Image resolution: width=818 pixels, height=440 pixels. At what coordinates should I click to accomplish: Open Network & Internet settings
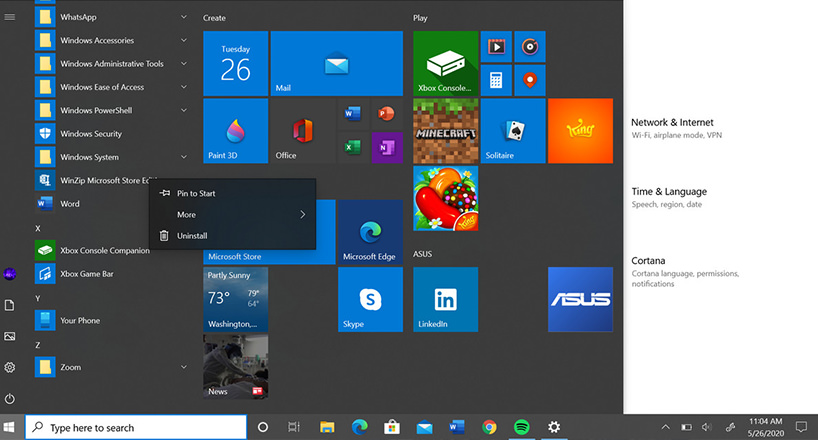click(677, 128)
